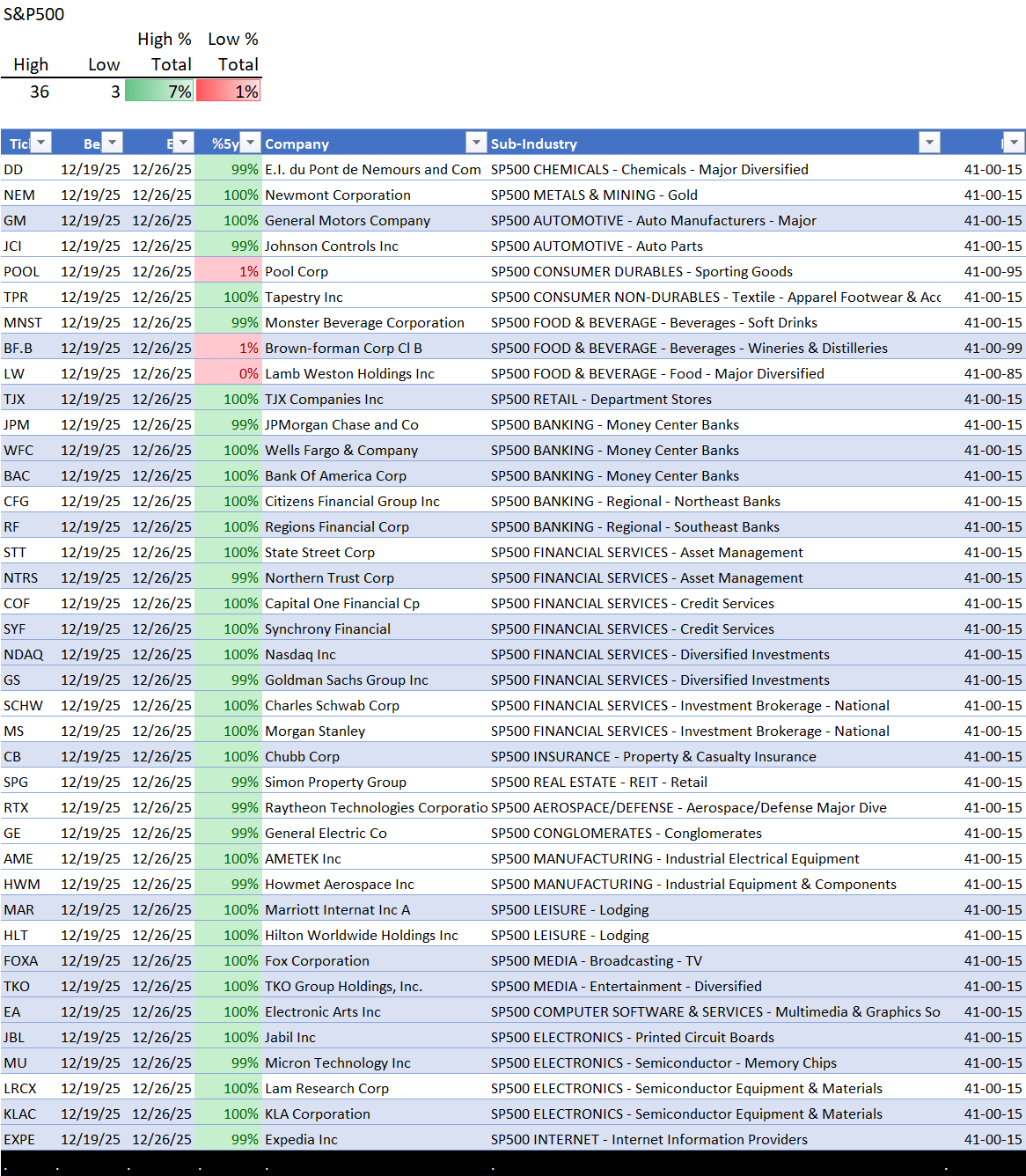Open the last column's filter dropdown
1026x1176 pixels.
tap(1014, 143)
